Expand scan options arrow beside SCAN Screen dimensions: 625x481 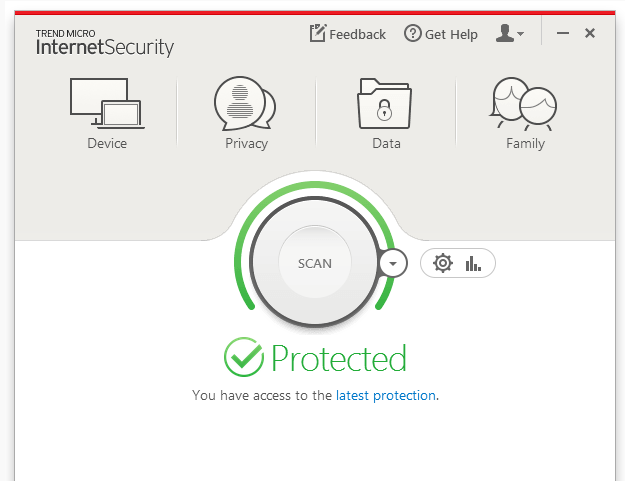[393, 263]
